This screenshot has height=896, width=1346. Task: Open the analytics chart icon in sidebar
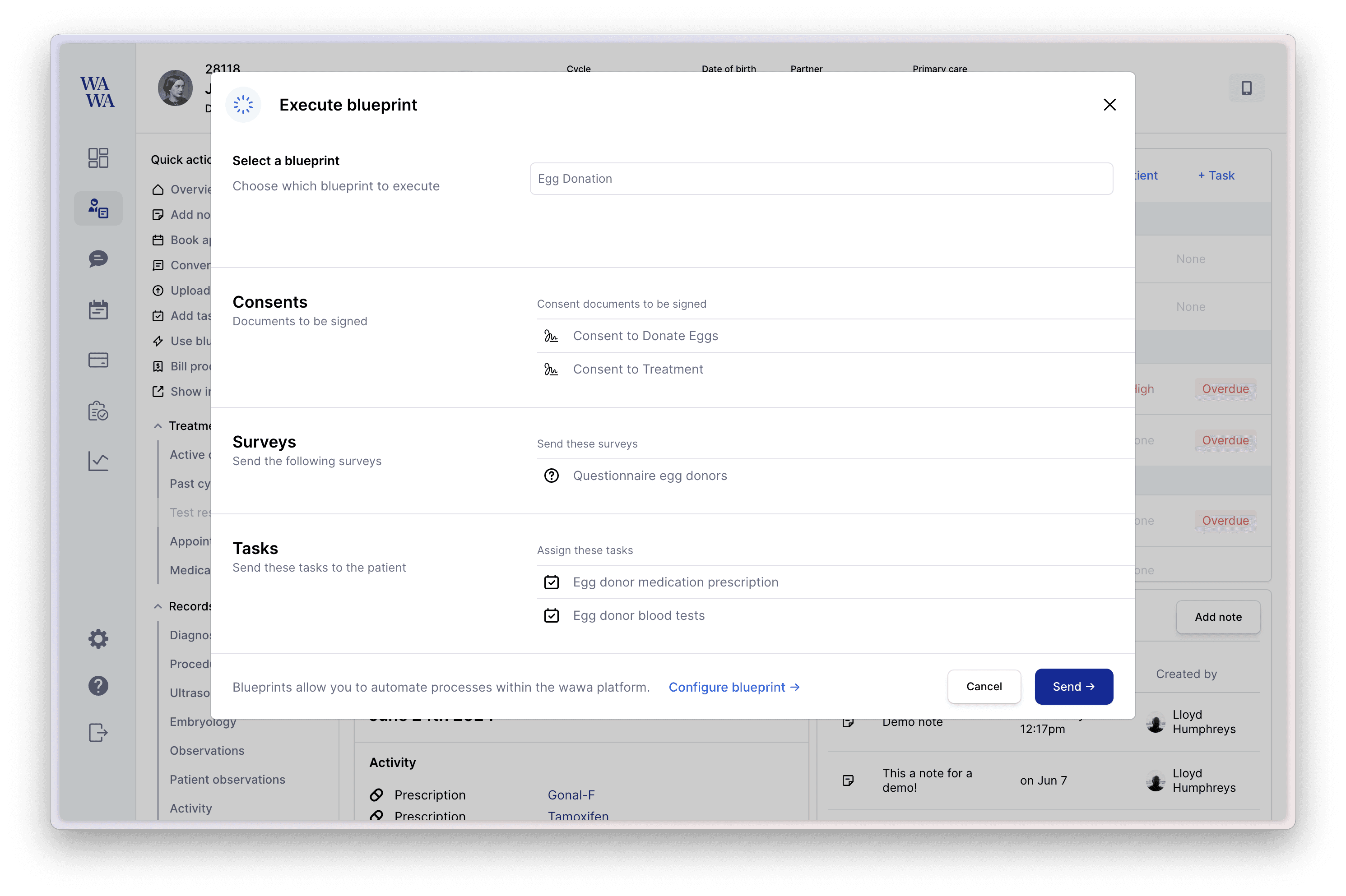tap(98, 461)
